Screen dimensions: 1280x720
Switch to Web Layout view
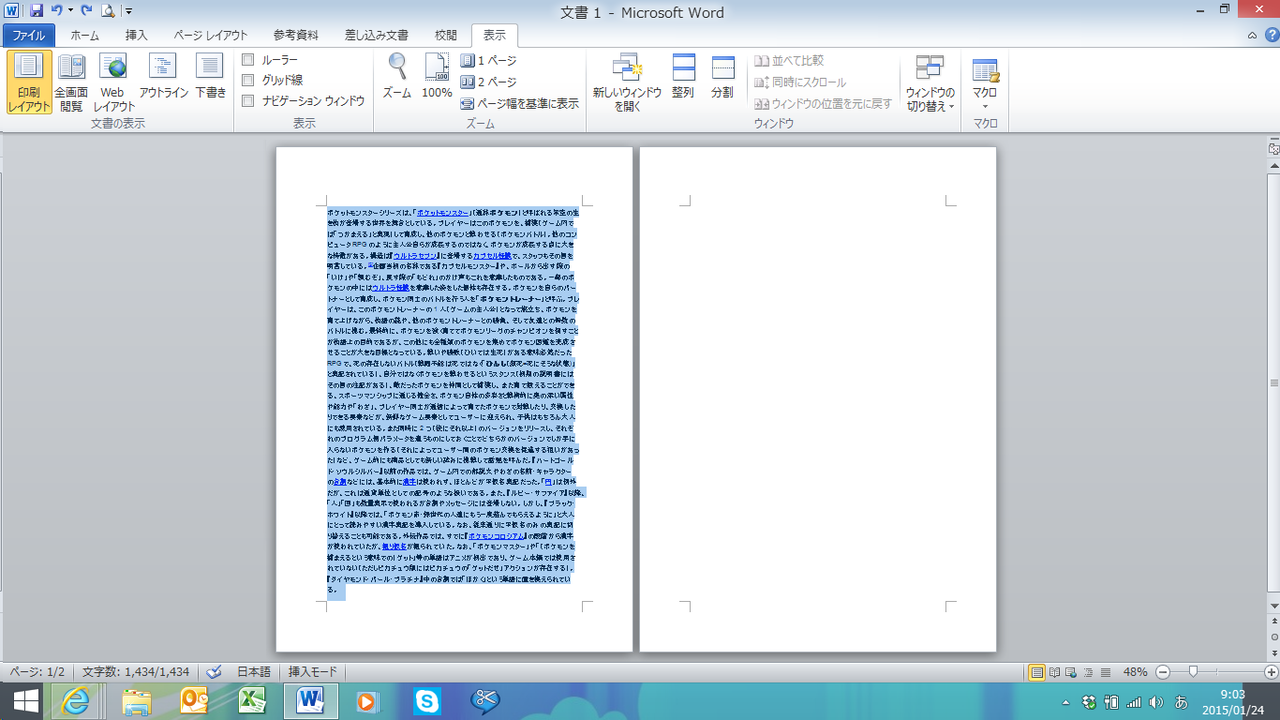tap(114, 82)
